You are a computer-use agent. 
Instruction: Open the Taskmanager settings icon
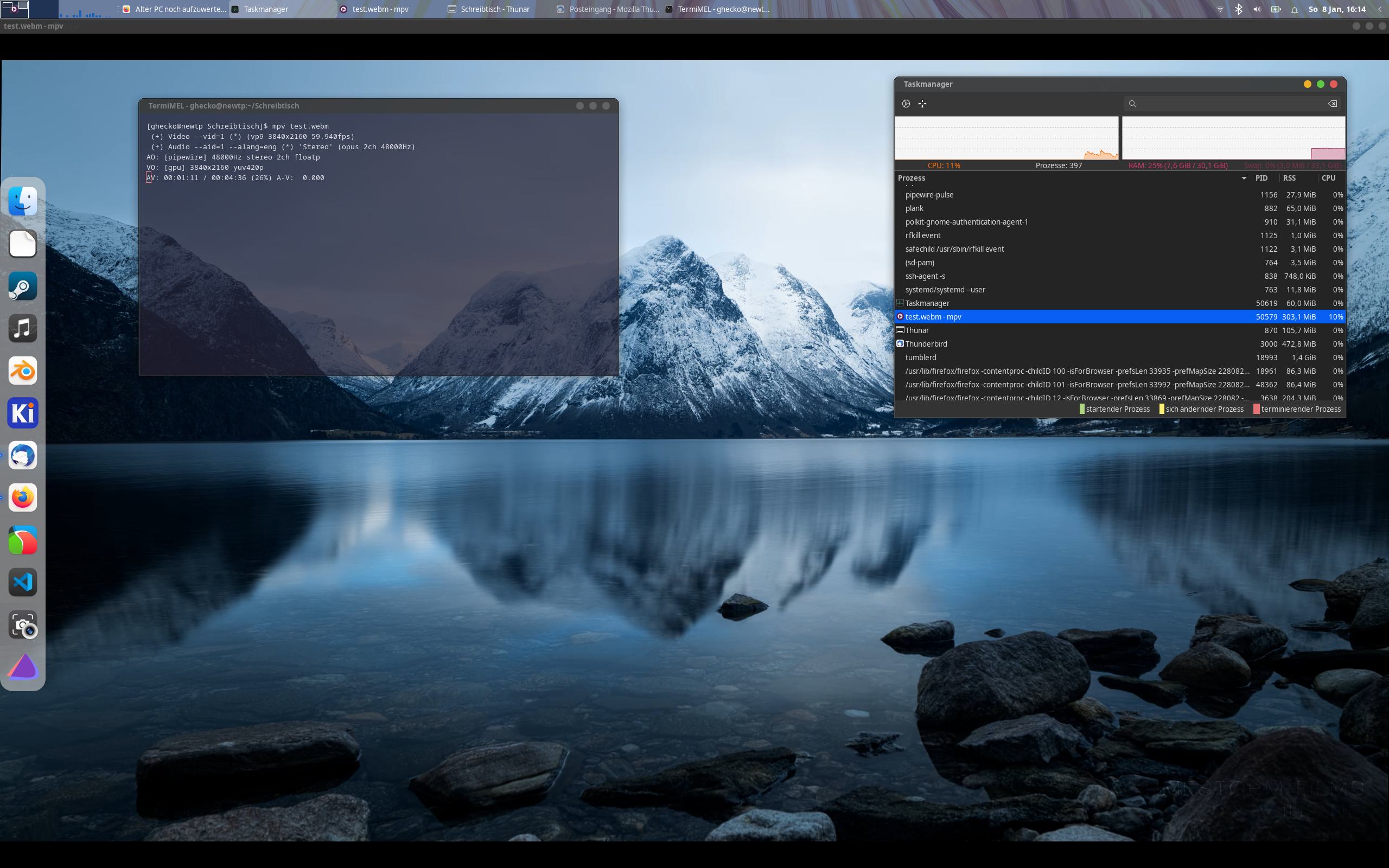(x=906, y=104)
